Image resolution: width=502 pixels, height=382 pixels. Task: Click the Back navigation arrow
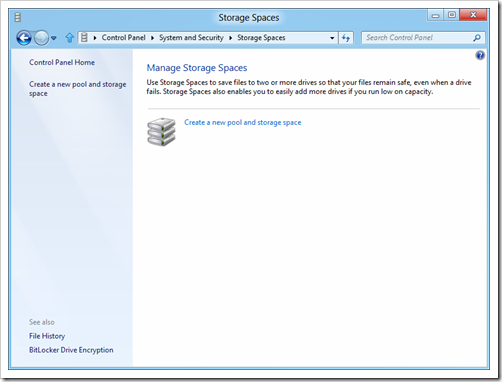click(24, 38)
